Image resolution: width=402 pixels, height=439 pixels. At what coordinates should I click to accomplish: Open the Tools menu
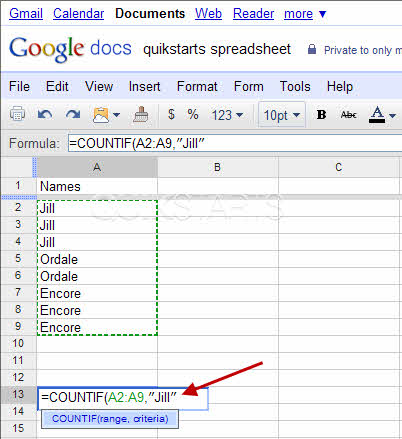(x=295, y=87)
